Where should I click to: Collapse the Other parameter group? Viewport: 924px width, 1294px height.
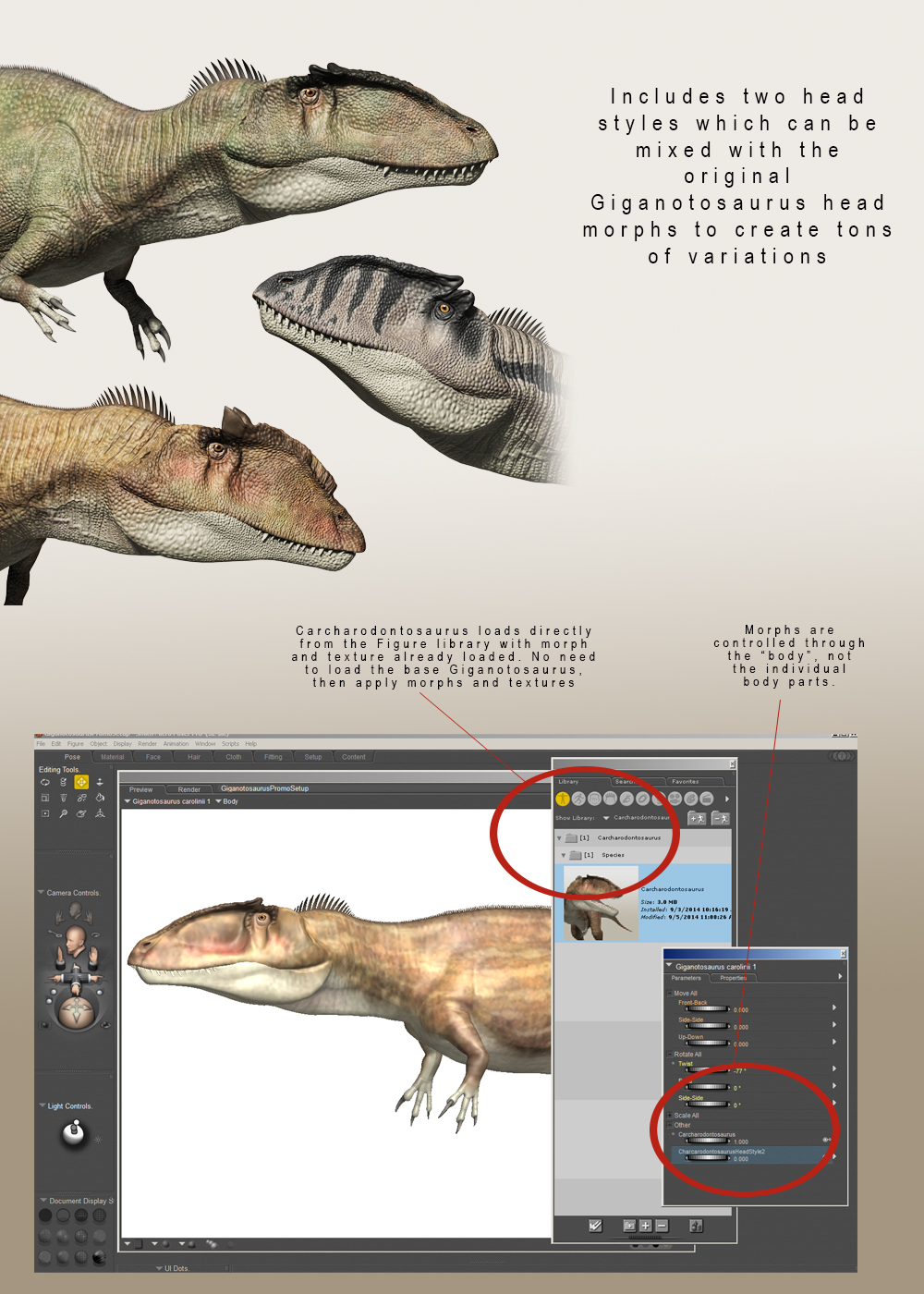click(669, 1126)
